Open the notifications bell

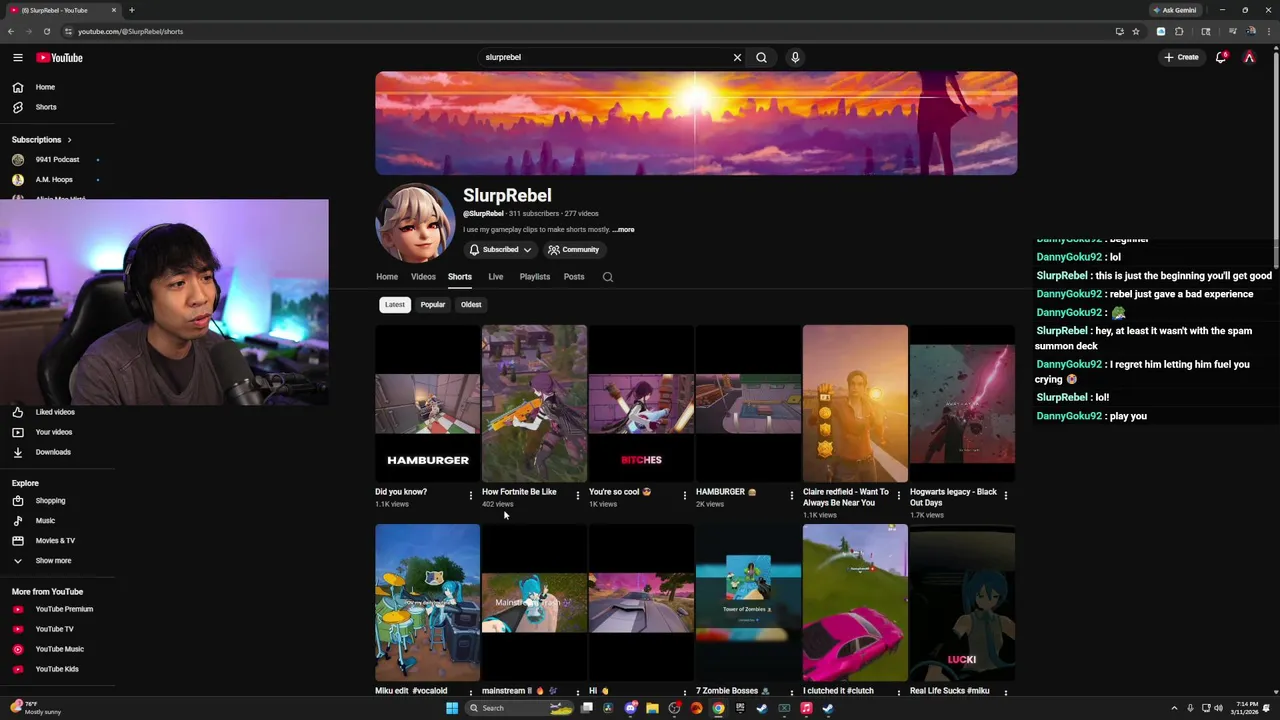tap(1220, 57)
